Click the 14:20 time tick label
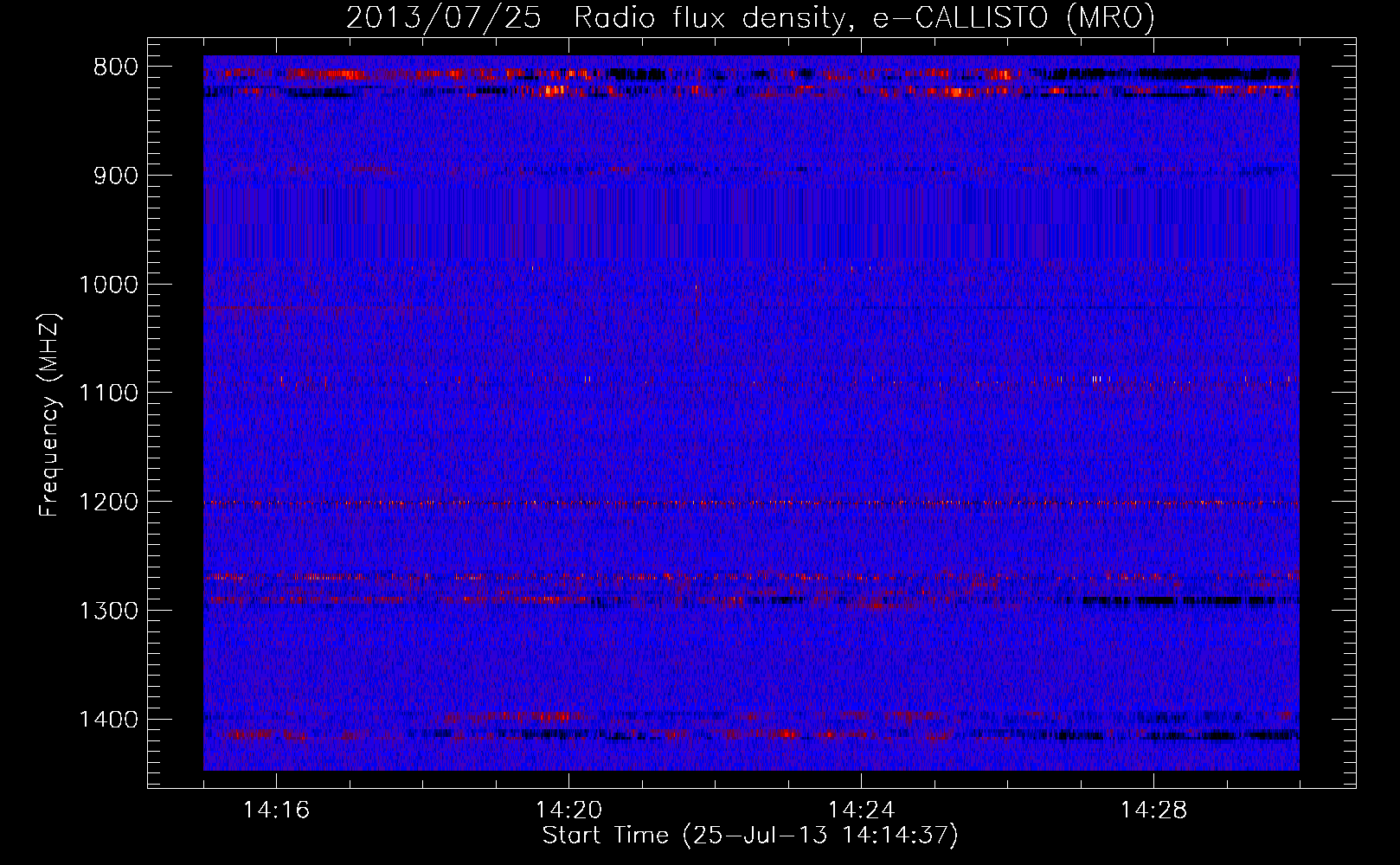 point(568,811)
